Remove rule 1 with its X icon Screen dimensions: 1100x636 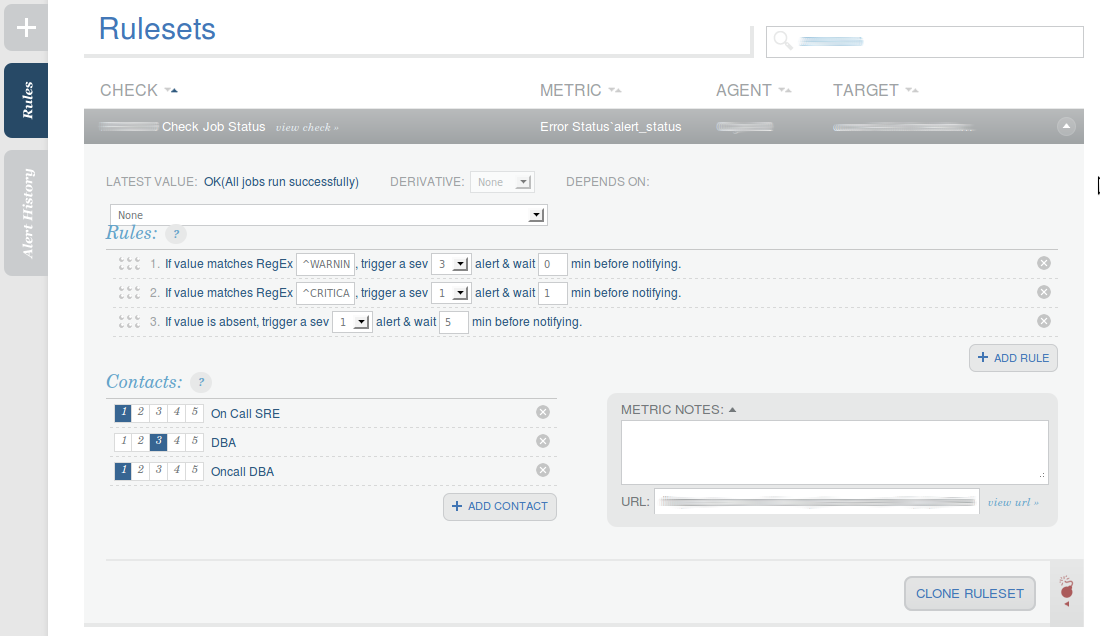click(x=1043, y=262)
